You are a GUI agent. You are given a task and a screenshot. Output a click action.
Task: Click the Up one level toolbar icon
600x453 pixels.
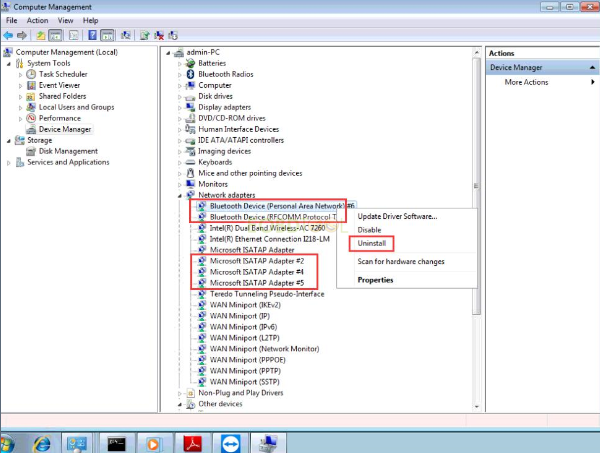click(41, 36)
